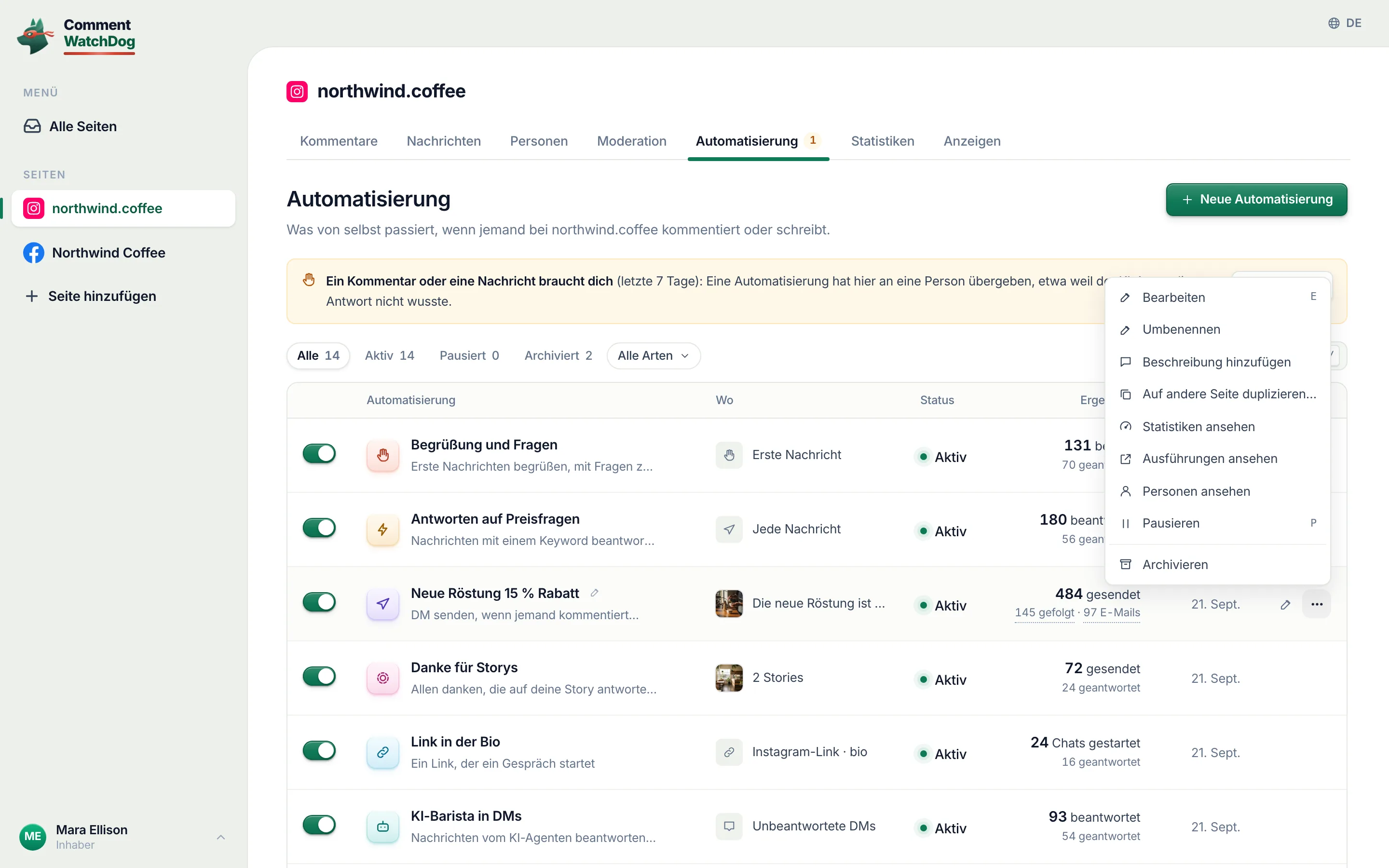Open the DE language selector globe

point(1344,23)
